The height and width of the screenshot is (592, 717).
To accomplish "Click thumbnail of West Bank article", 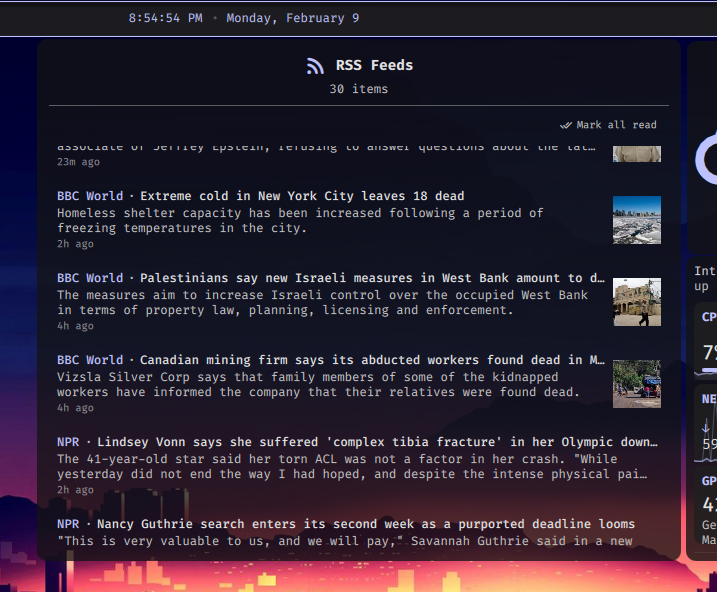I will 637,302.
